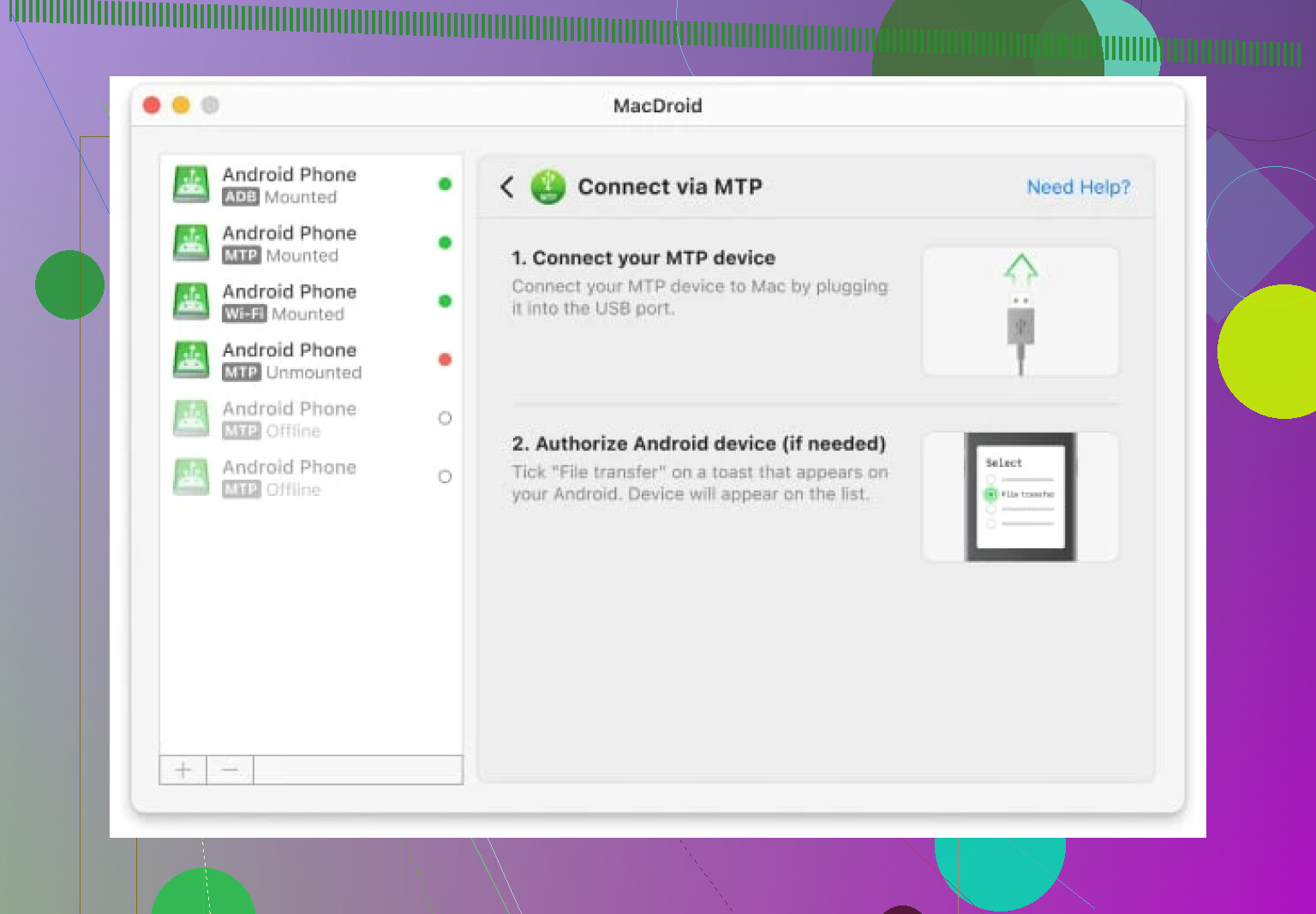Viewport: 1316px width, 914px height.
Task: Click the red status dot of Unmounted phone
Action: 445,360
